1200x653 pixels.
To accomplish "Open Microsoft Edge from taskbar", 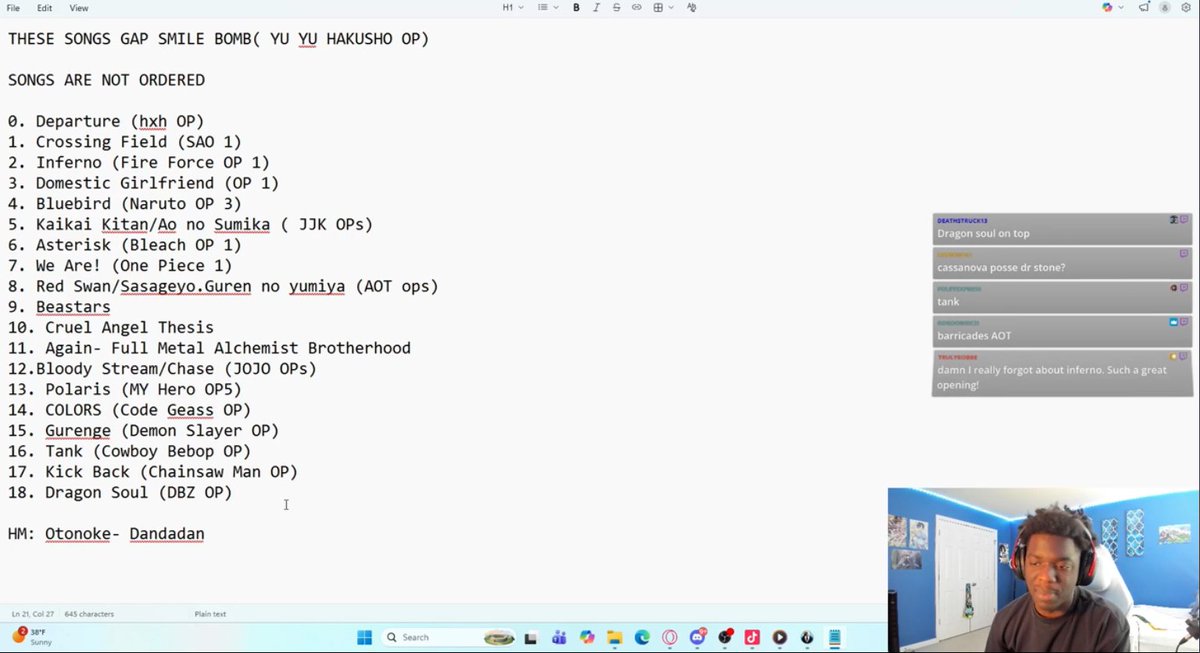I will [642, 637].
